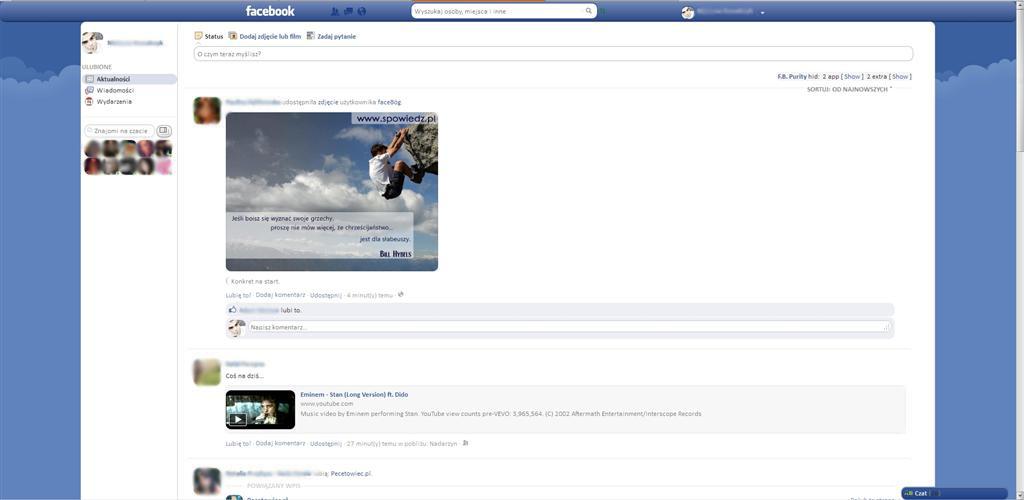
Task: Open the first post author's avatar
Action: pos(207,110)
